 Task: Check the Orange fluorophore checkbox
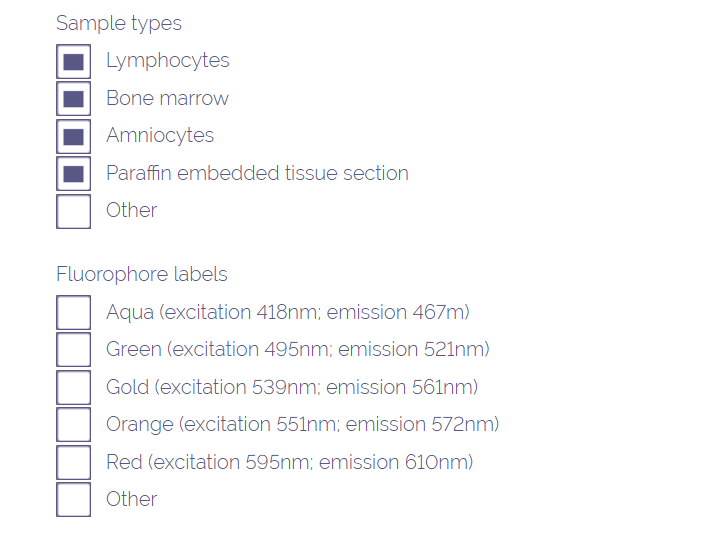pos(73,425)
